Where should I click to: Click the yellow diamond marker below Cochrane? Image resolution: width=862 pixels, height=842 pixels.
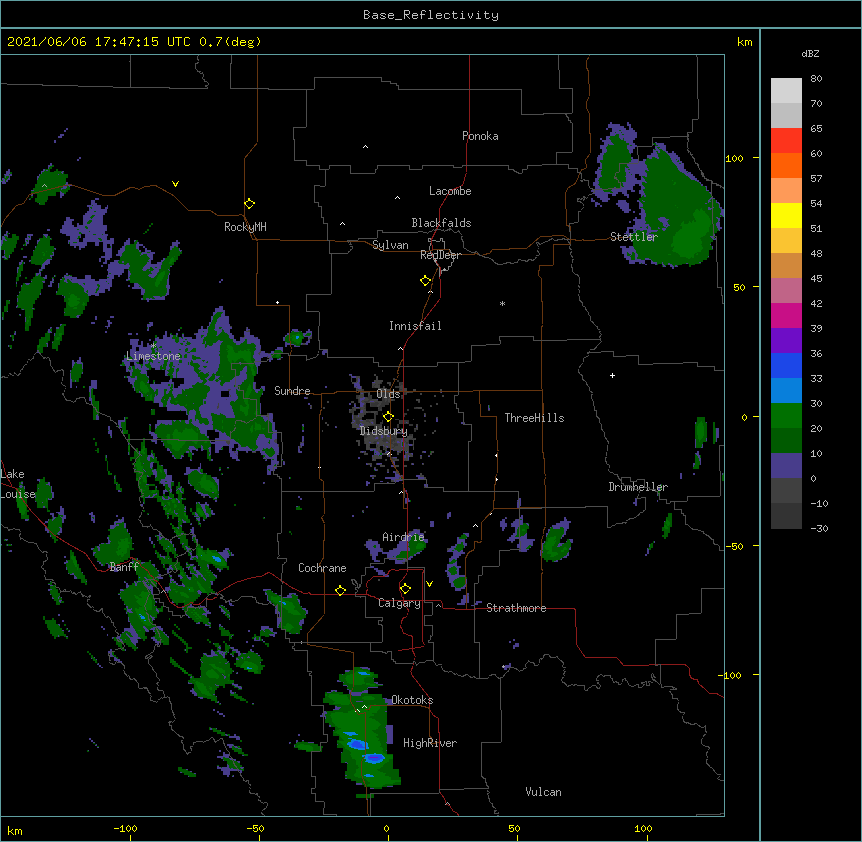coord(340,590)
